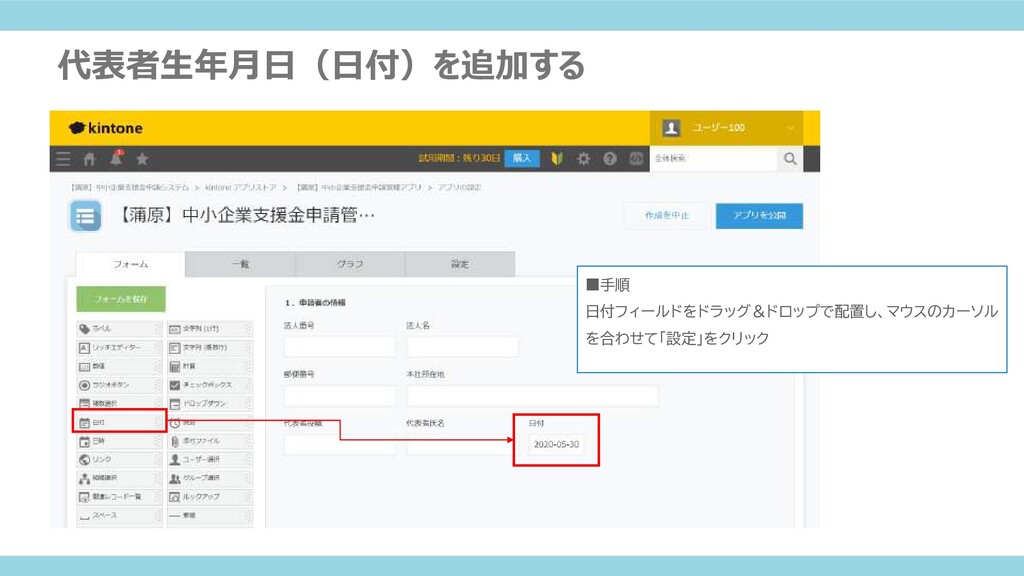Viewport: 1024px width, 576px height.
Task: Click the フォームを保存 button
Action: [x=121, y=299]
